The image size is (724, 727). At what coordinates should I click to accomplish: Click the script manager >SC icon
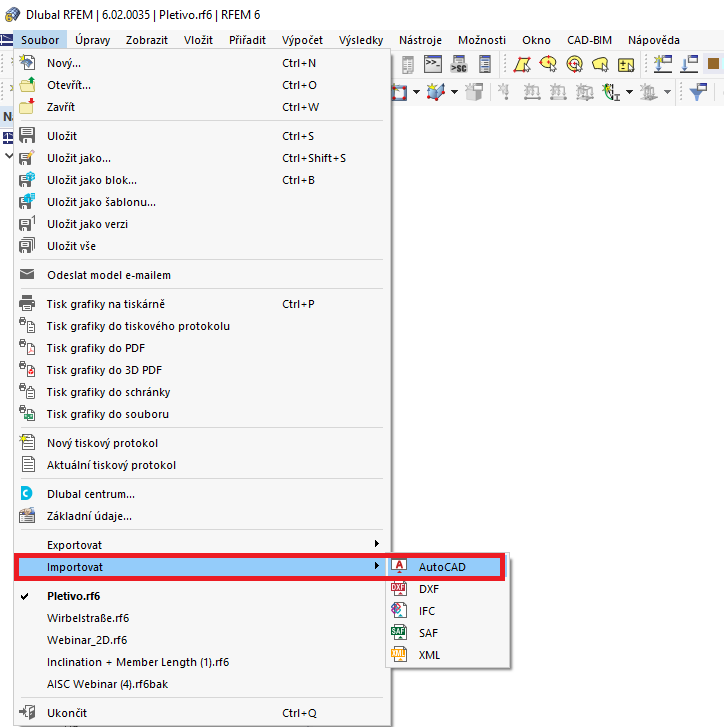[x=459, y=64]
